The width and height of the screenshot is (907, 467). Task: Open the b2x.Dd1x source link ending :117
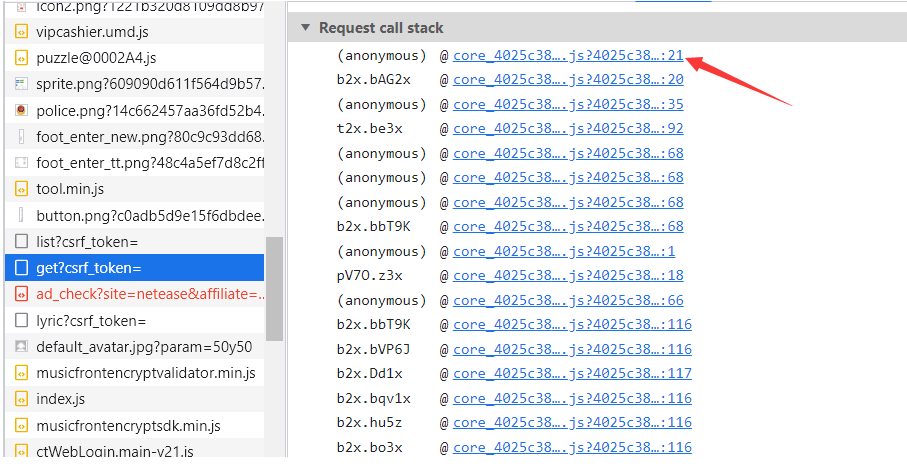572,374
